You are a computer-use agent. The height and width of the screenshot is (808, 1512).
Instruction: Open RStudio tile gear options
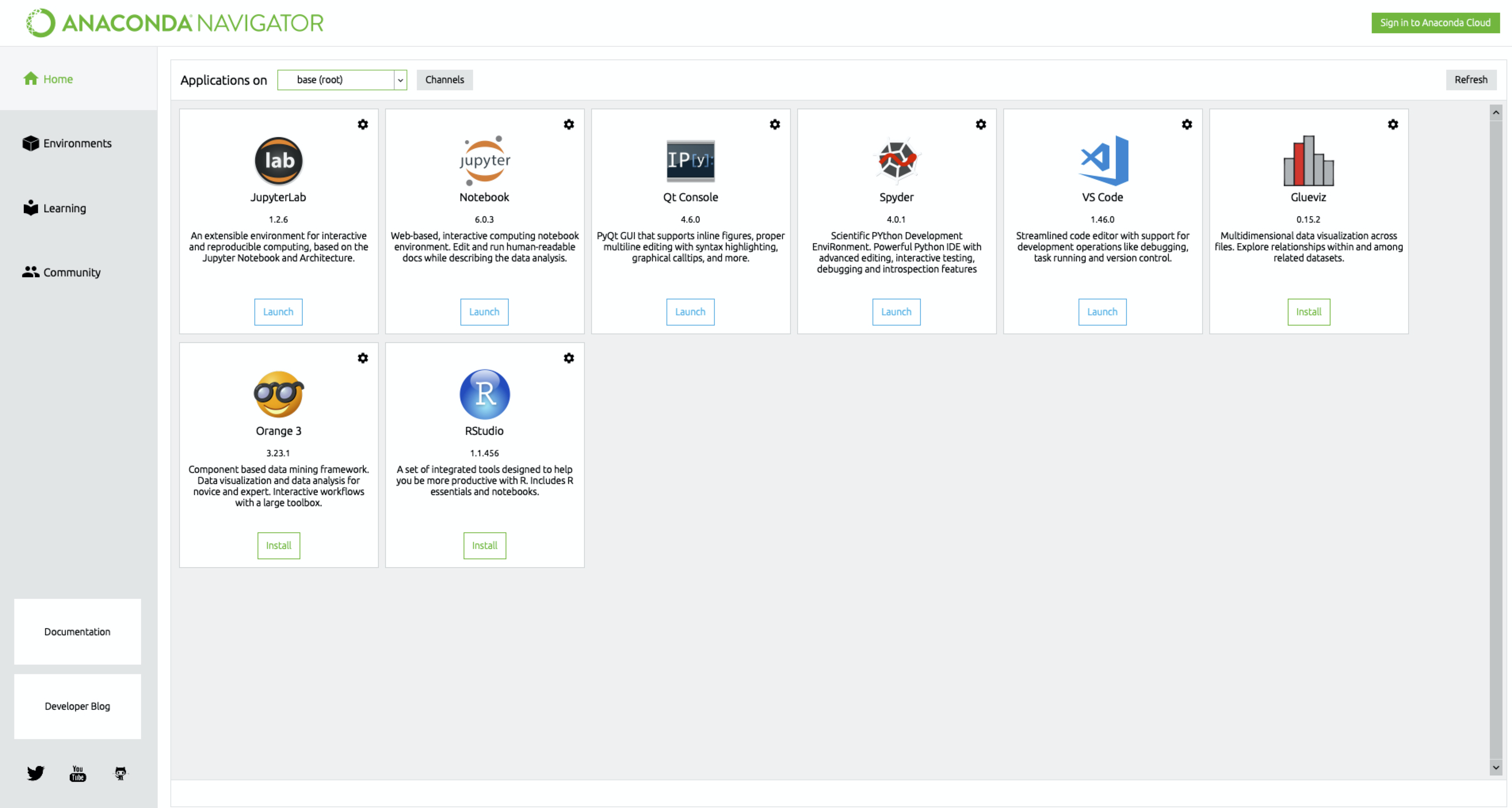tap(569, 358)
